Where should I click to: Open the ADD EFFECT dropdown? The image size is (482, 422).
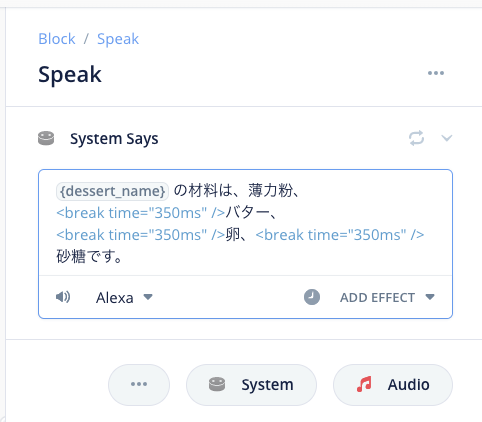point(387,297)
